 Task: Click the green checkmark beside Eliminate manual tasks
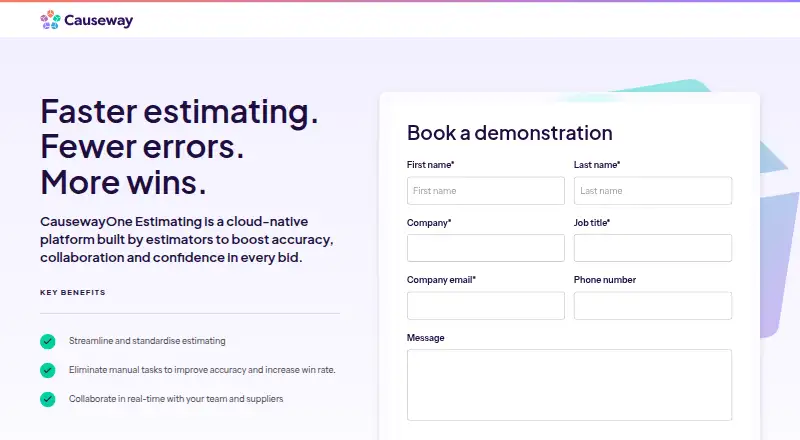[47, 370]
